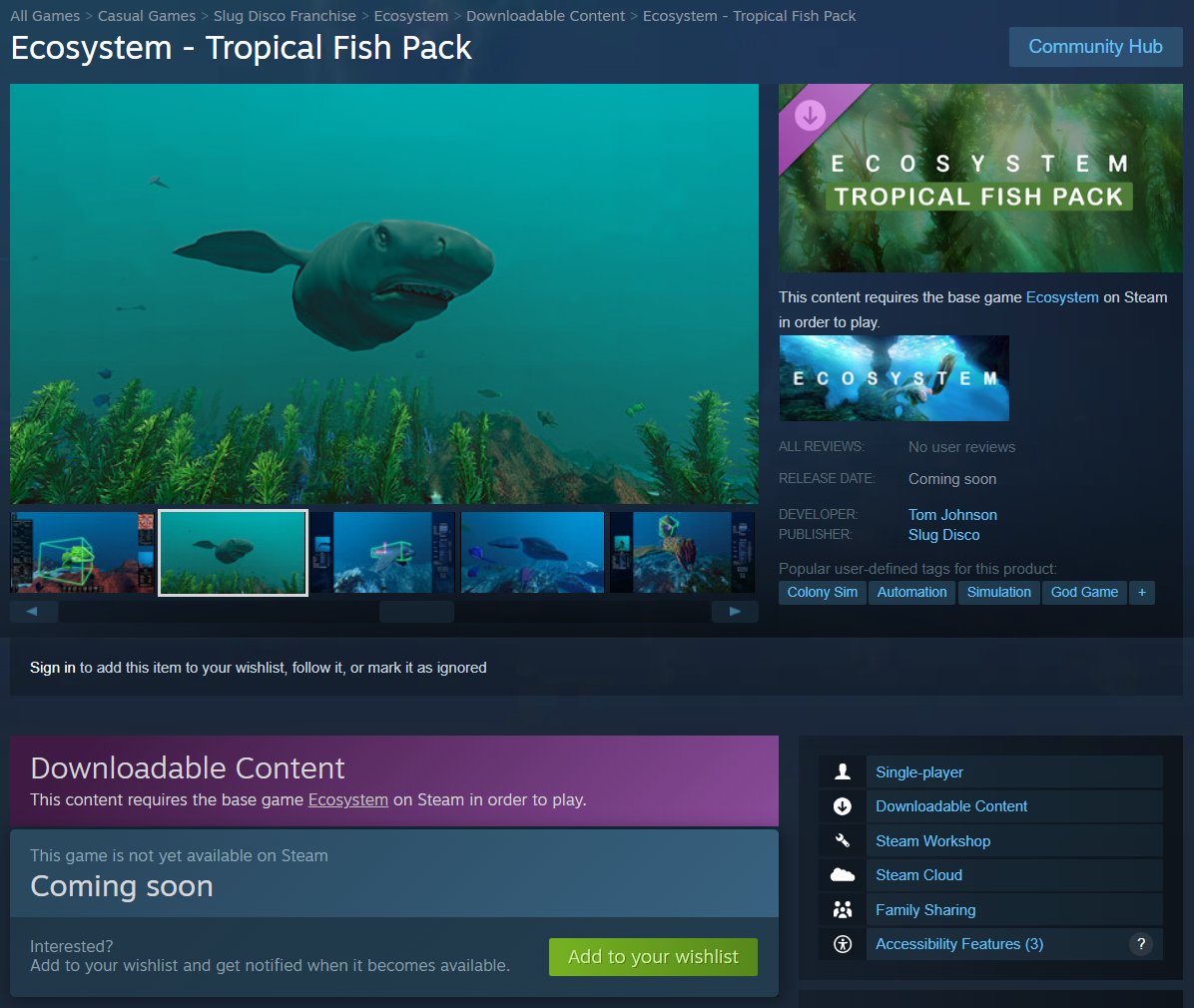Open the Family Sharing link
This screenshot has width=1194, height=1008.
tap(925, 910)
